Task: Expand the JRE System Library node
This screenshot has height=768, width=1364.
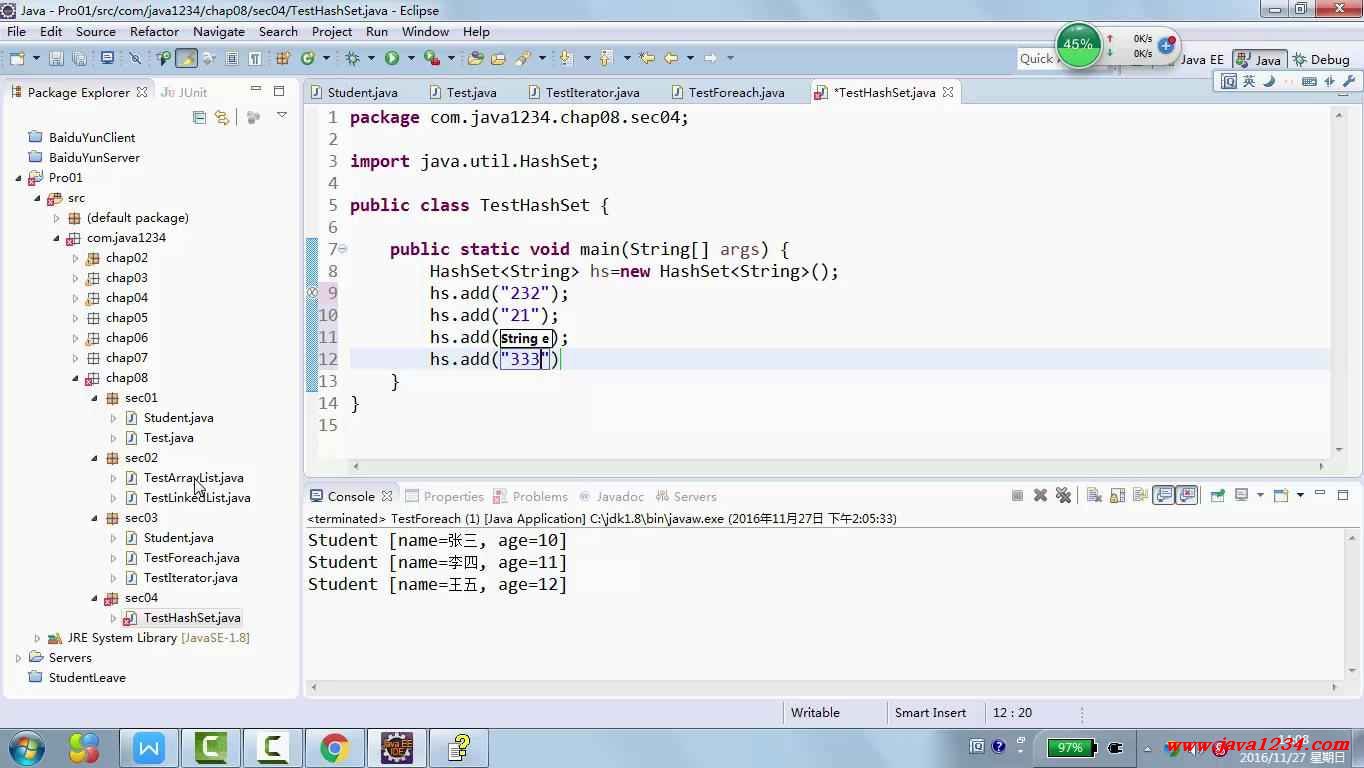Action: click(37, 638)
